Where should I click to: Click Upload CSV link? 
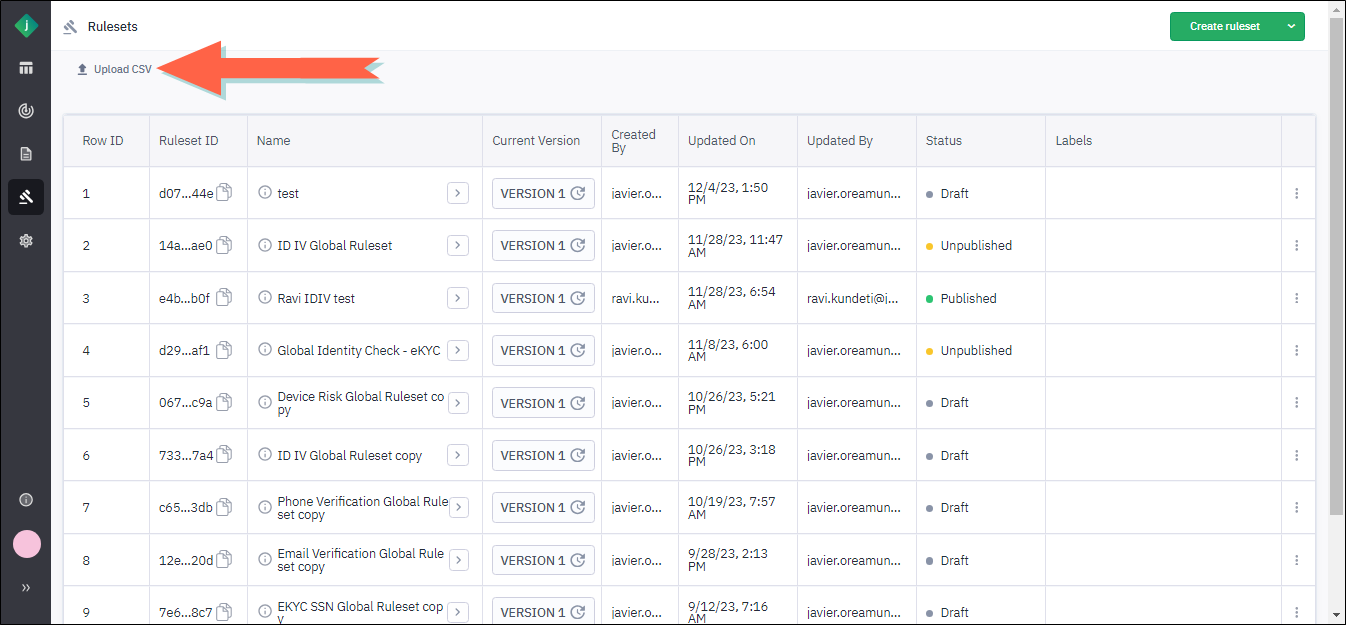(x=114, y=69)
